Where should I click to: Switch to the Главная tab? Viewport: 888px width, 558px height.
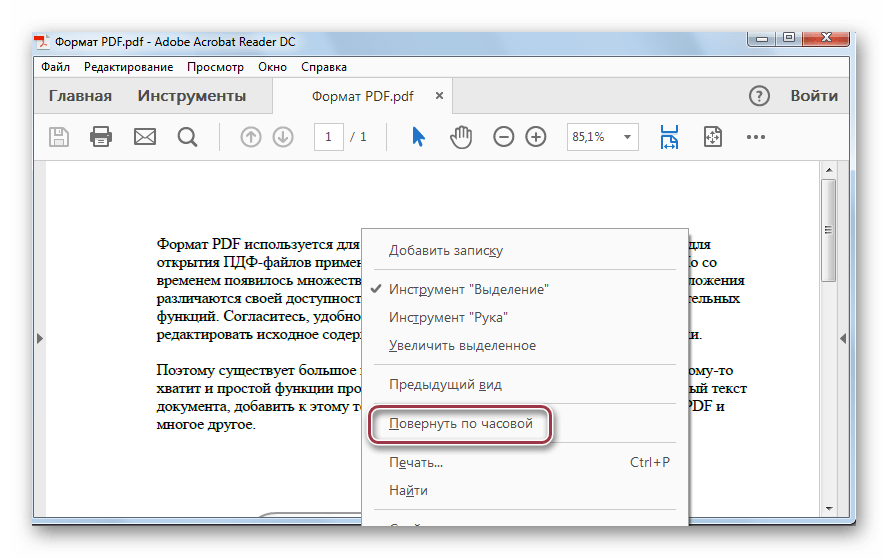(x=80, y=96)
